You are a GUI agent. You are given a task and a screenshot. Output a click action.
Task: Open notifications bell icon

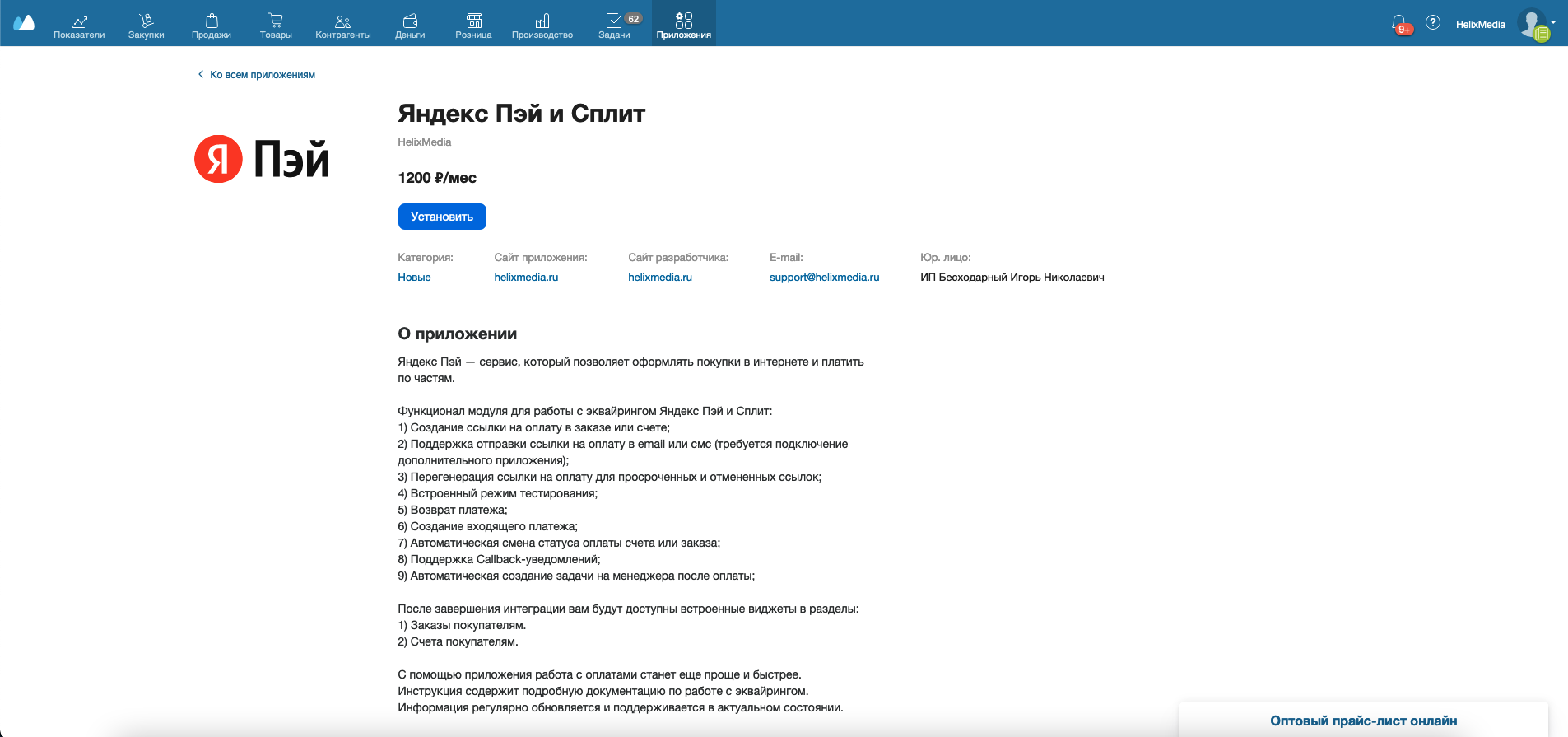tap(1399, 24)
